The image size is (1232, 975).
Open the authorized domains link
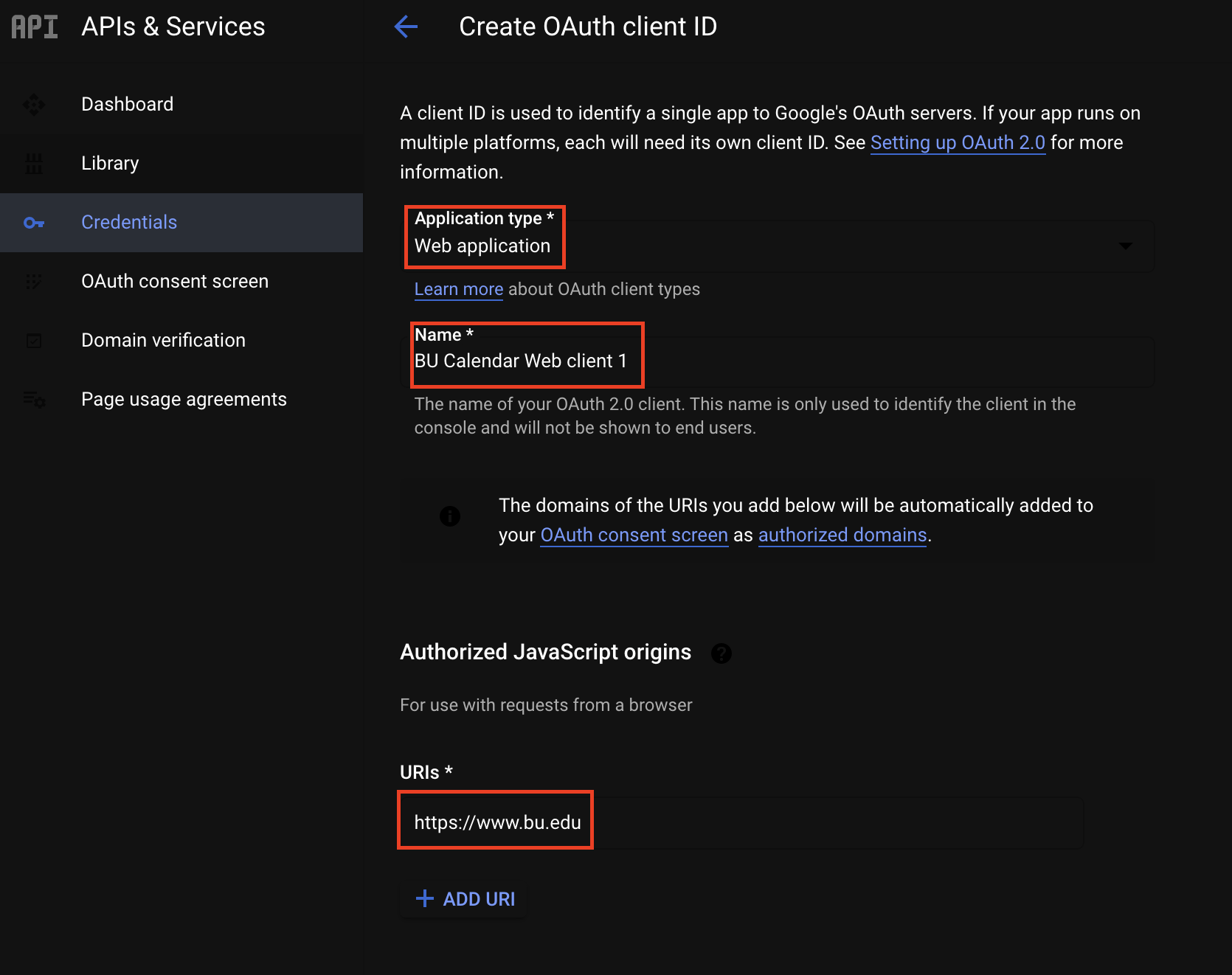coord(842,535)
